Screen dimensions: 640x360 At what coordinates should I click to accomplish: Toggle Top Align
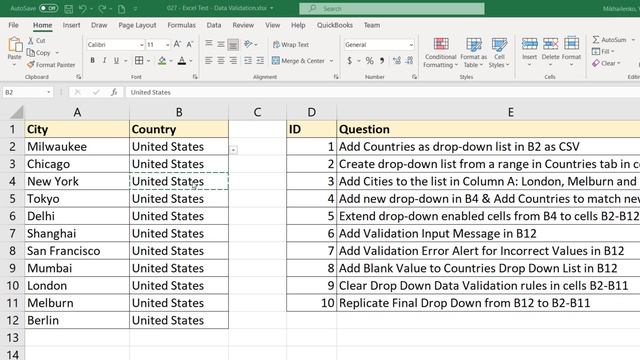tap(209, 44)
